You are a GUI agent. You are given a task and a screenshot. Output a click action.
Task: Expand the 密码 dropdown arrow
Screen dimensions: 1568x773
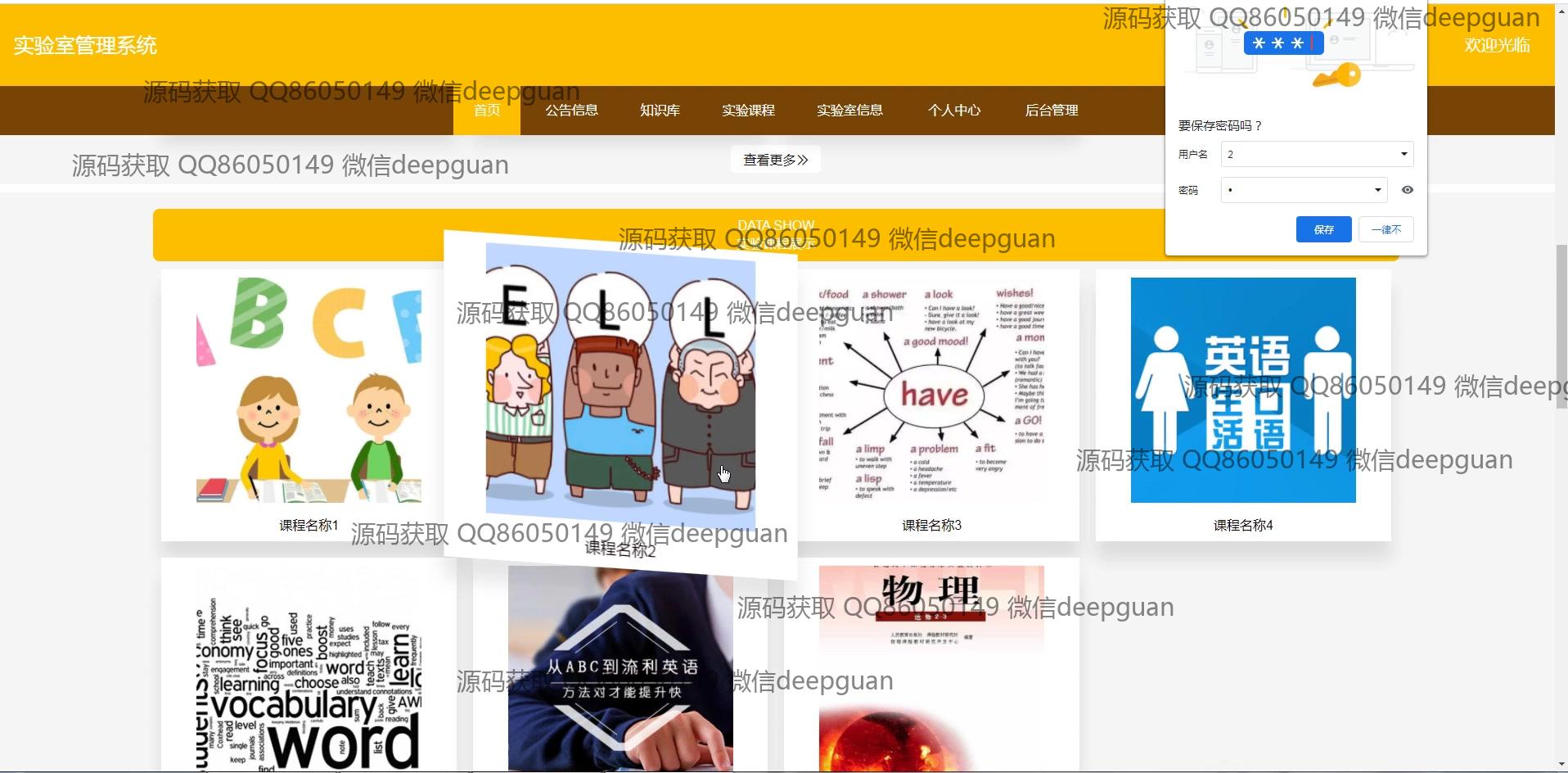(x=1377, y=190)
